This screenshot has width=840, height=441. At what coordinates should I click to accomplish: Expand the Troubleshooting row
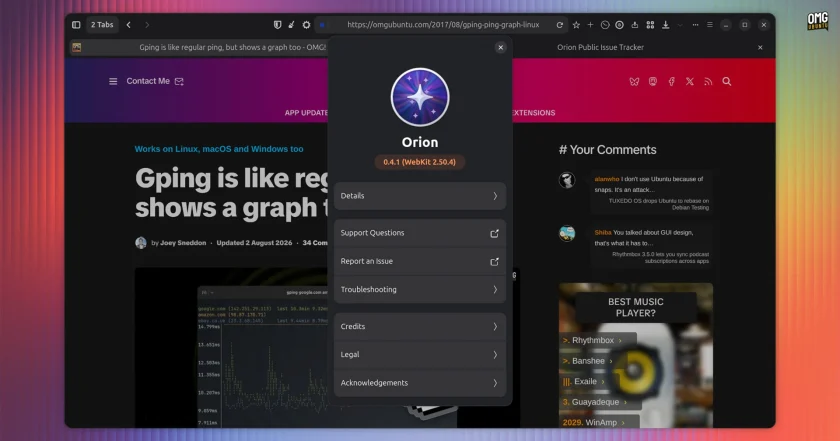[420, 289]
